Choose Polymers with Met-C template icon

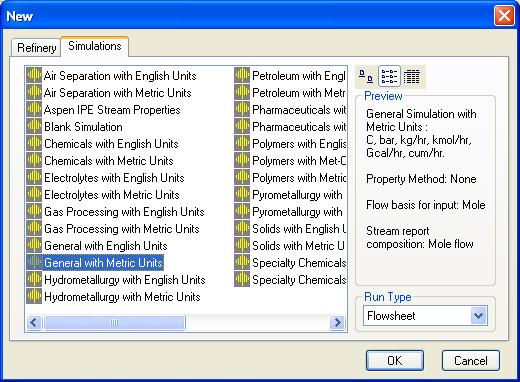pos(242,160)
